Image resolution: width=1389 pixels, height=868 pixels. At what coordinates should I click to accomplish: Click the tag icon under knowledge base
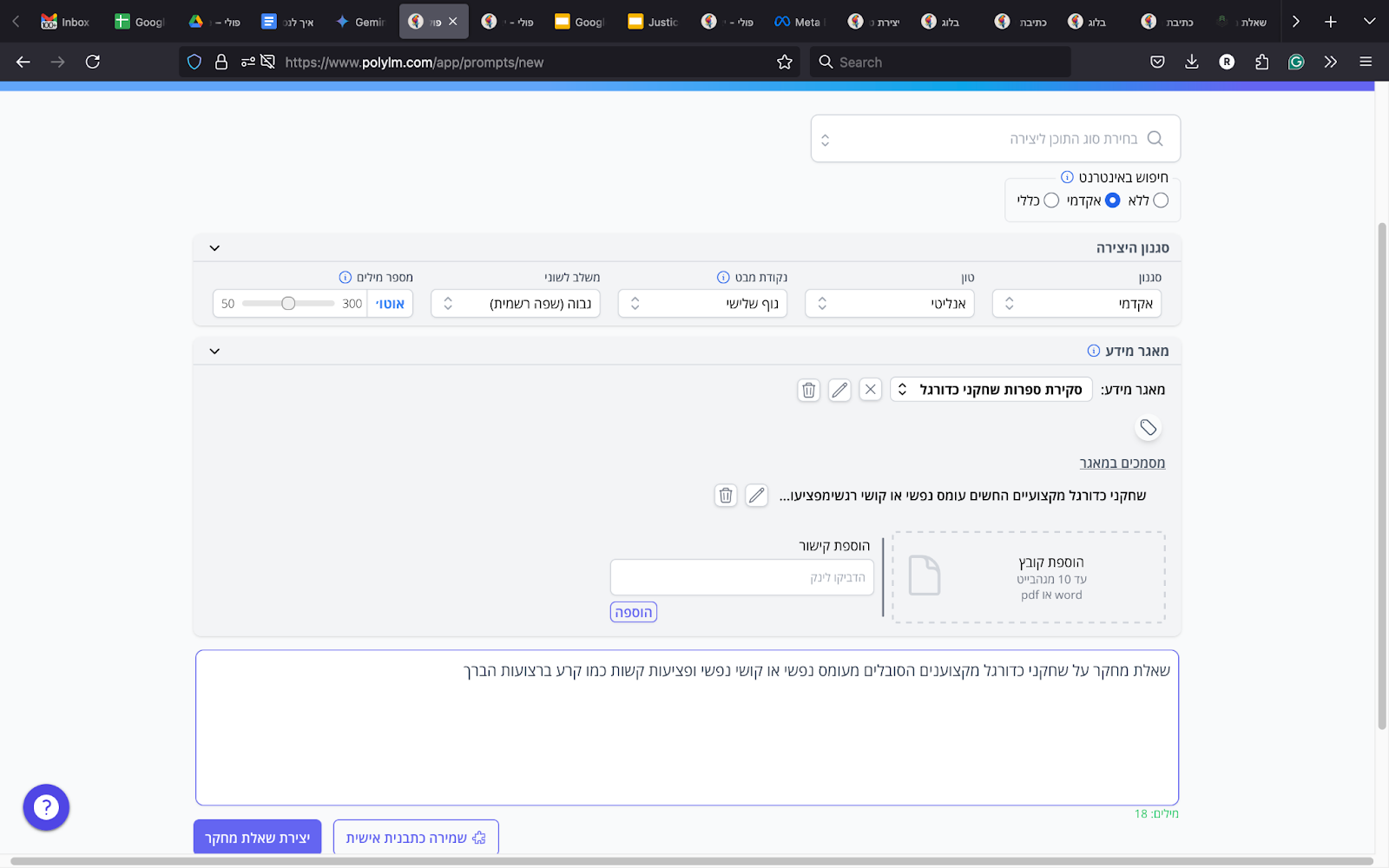coord(1148,427)
